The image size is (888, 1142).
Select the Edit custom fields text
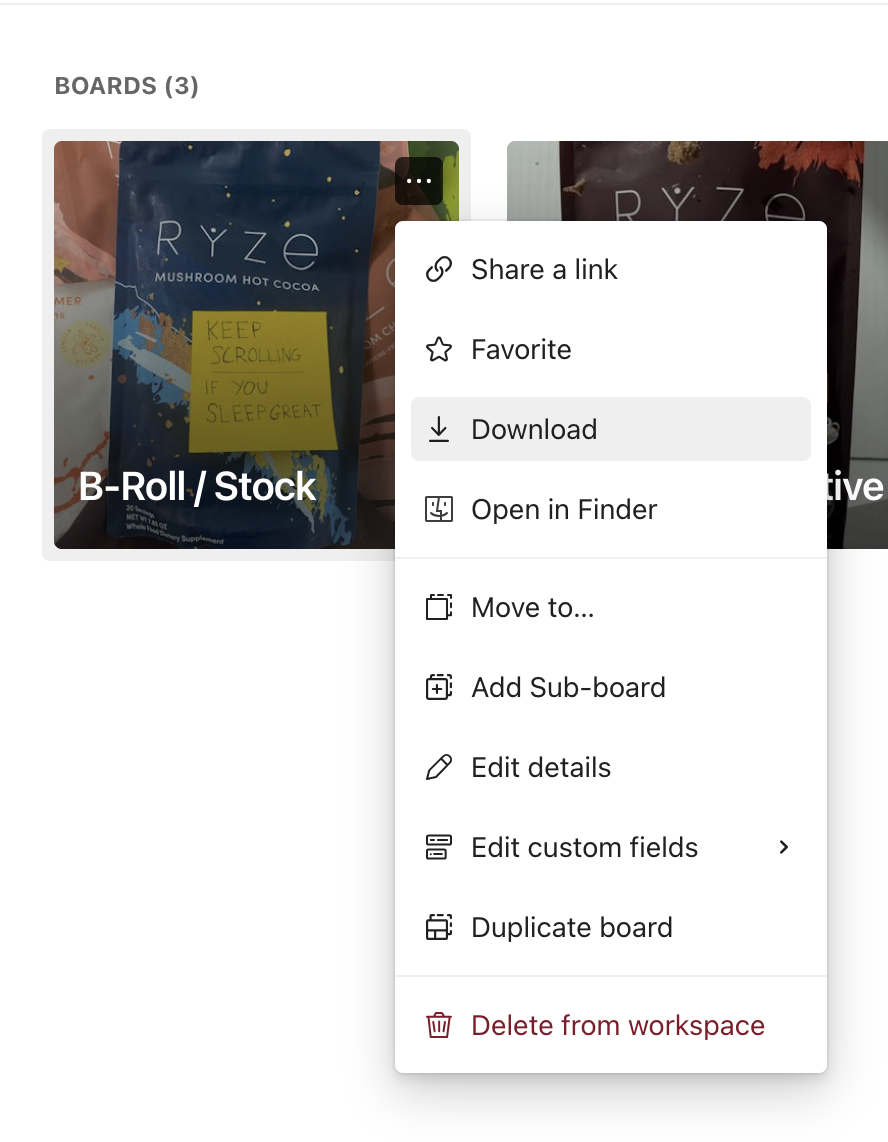[x=585, y=848]
